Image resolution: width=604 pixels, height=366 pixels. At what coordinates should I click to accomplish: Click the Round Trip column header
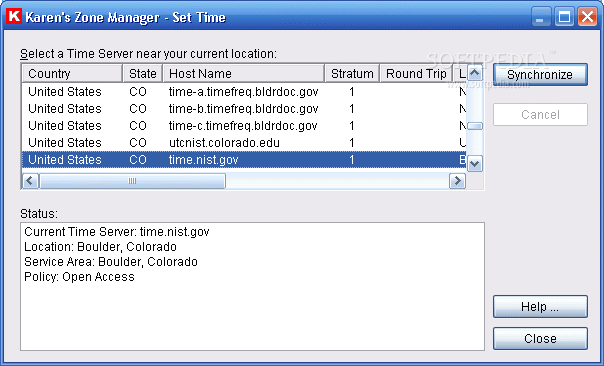tap(416, 73)
